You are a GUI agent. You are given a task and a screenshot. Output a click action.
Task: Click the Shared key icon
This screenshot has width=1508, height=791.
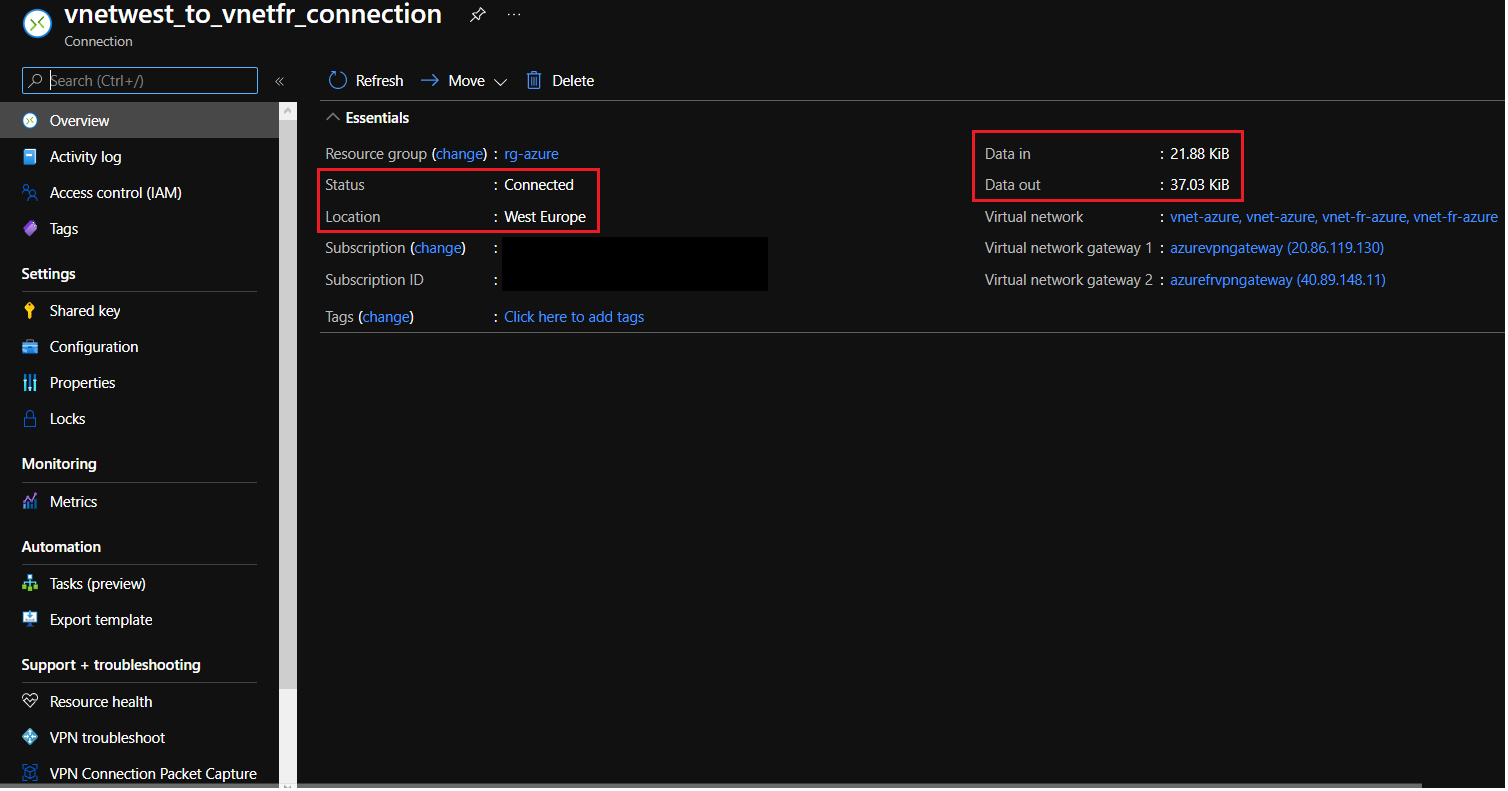point(30,311)
